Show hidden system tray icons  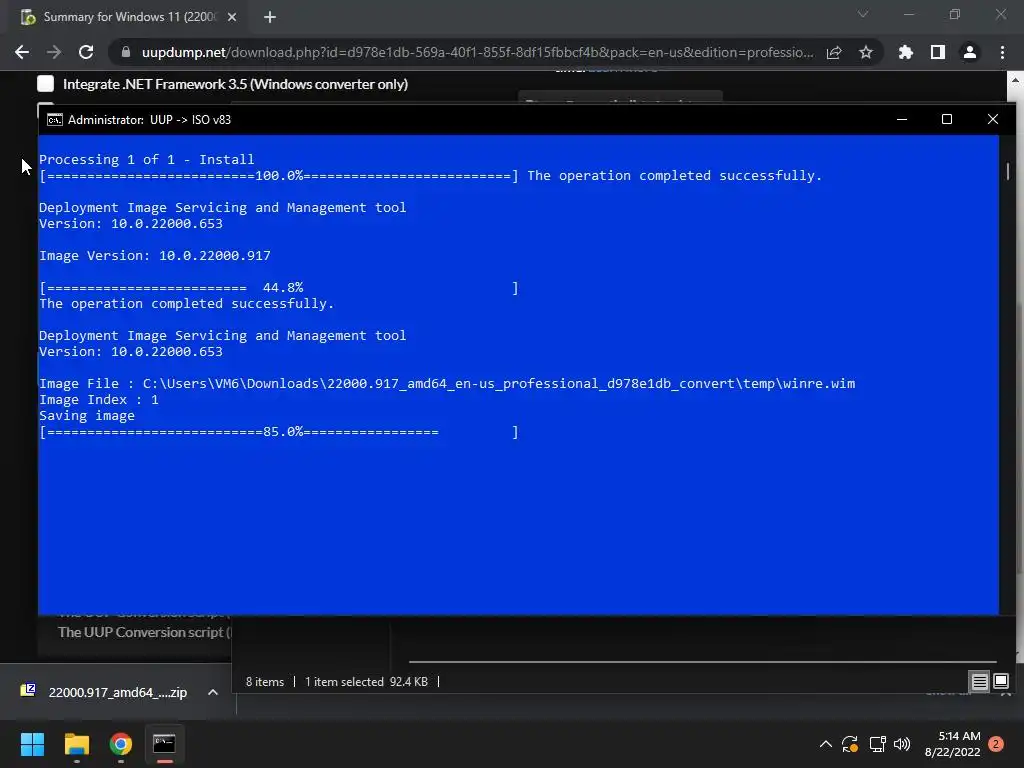(x=825, y=744)
